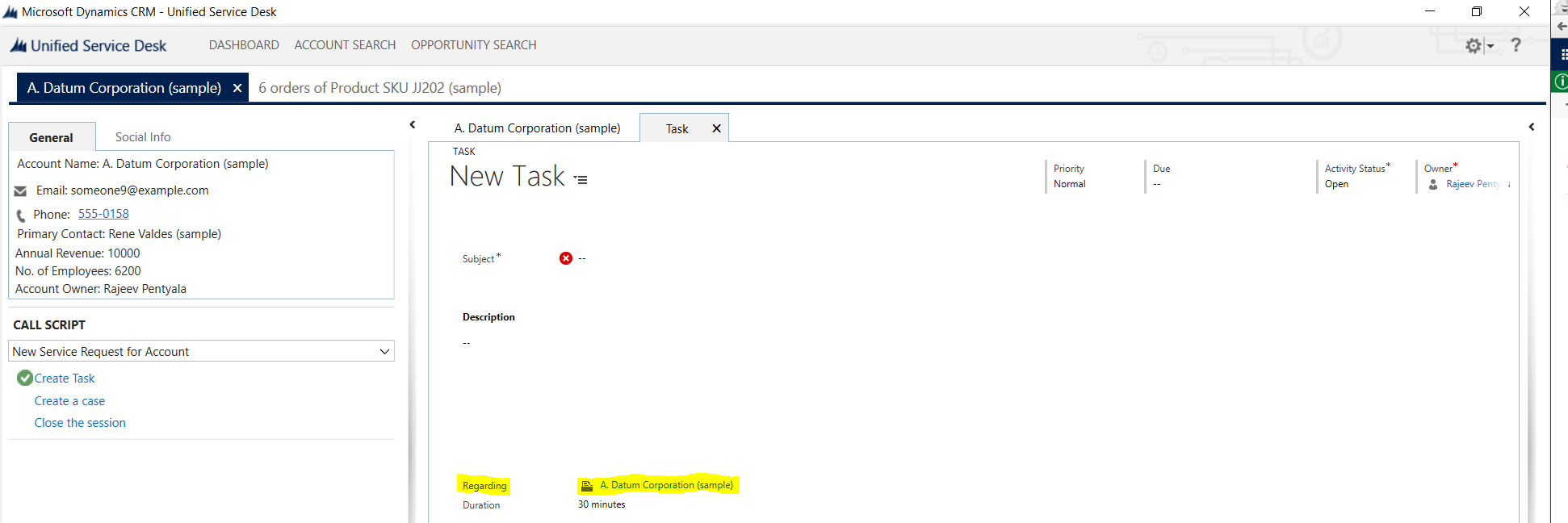Close the Task tab

716,129
